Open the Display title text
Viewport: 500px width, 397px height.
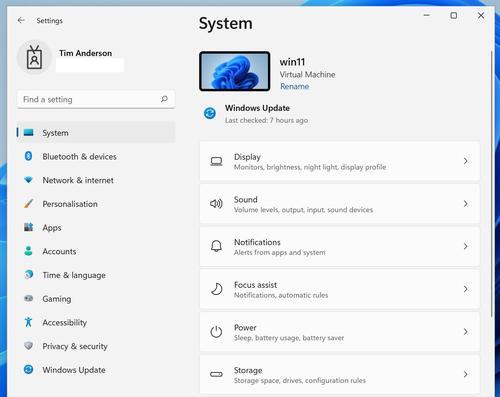pyautogui.click(x=247, y=157)
